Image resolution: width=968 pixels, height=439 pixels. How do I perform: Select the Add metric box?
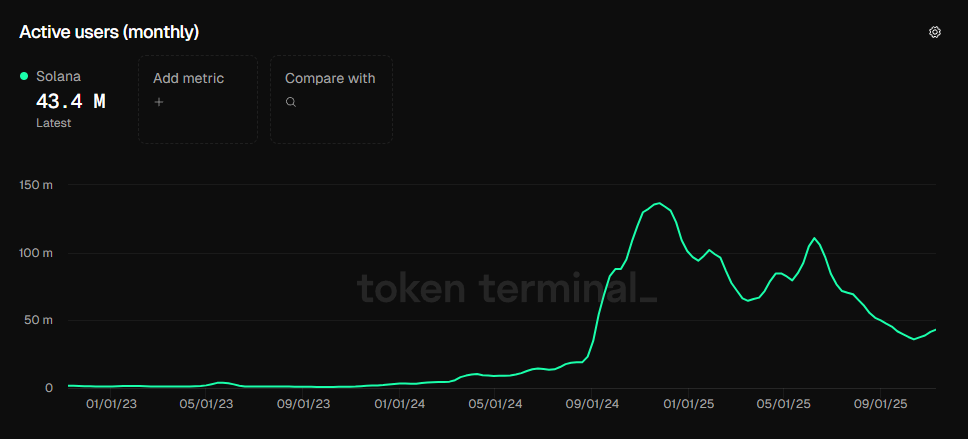[197, 99]
